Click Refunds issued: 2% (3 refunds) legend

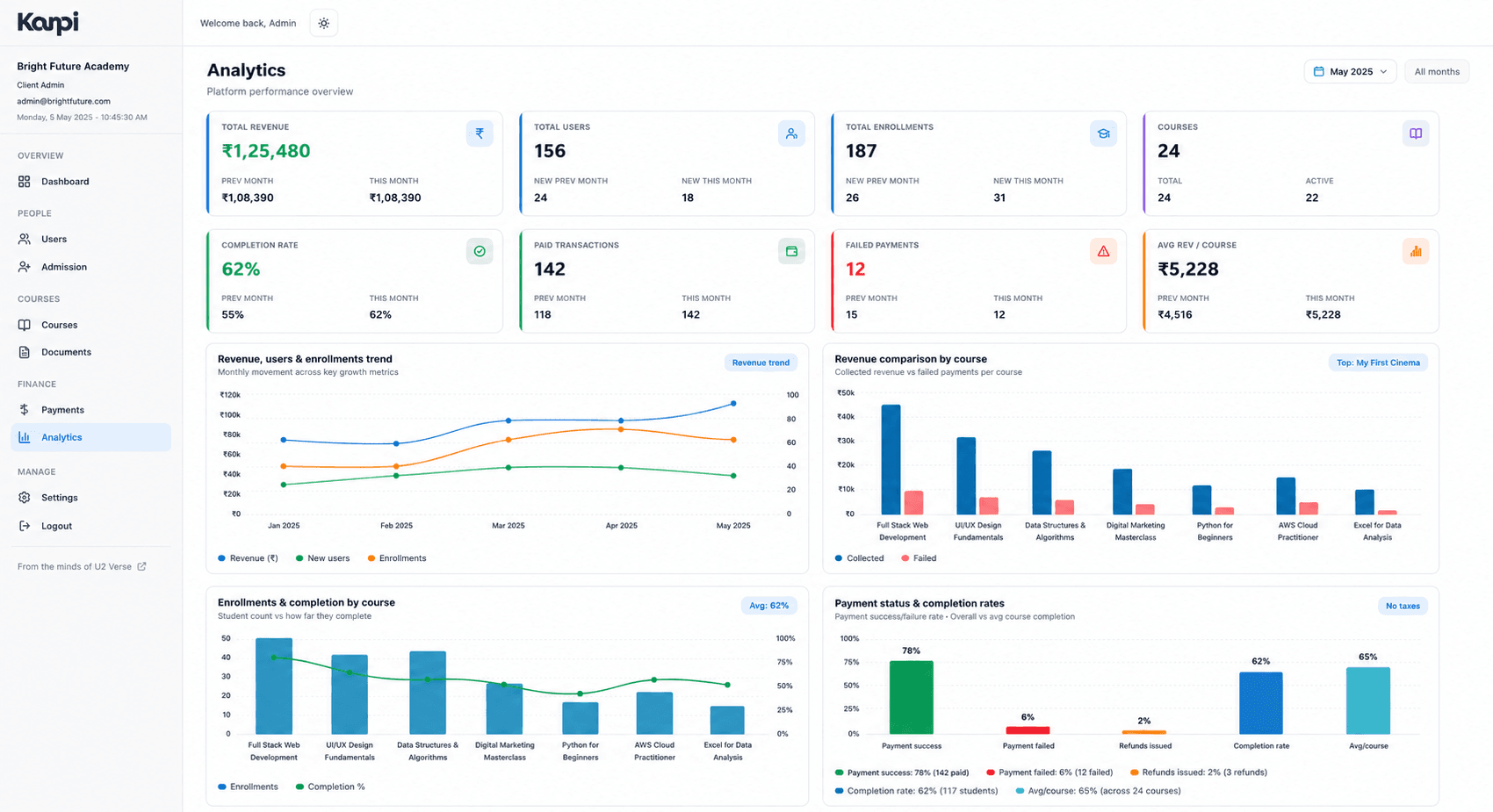coord(1198,772)
